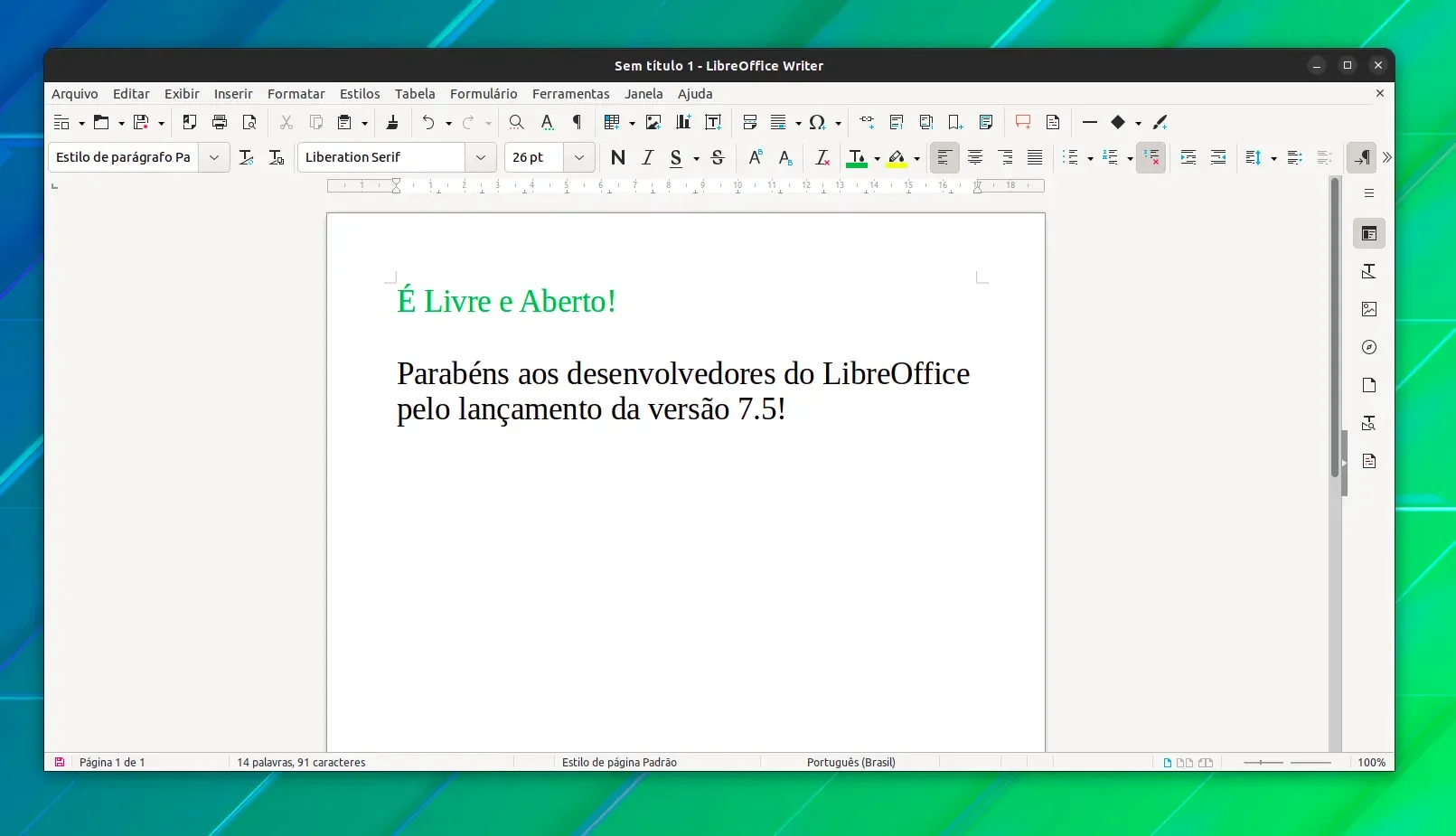
Task: Click the Insert Page Break icon
Action: [749, 122]
